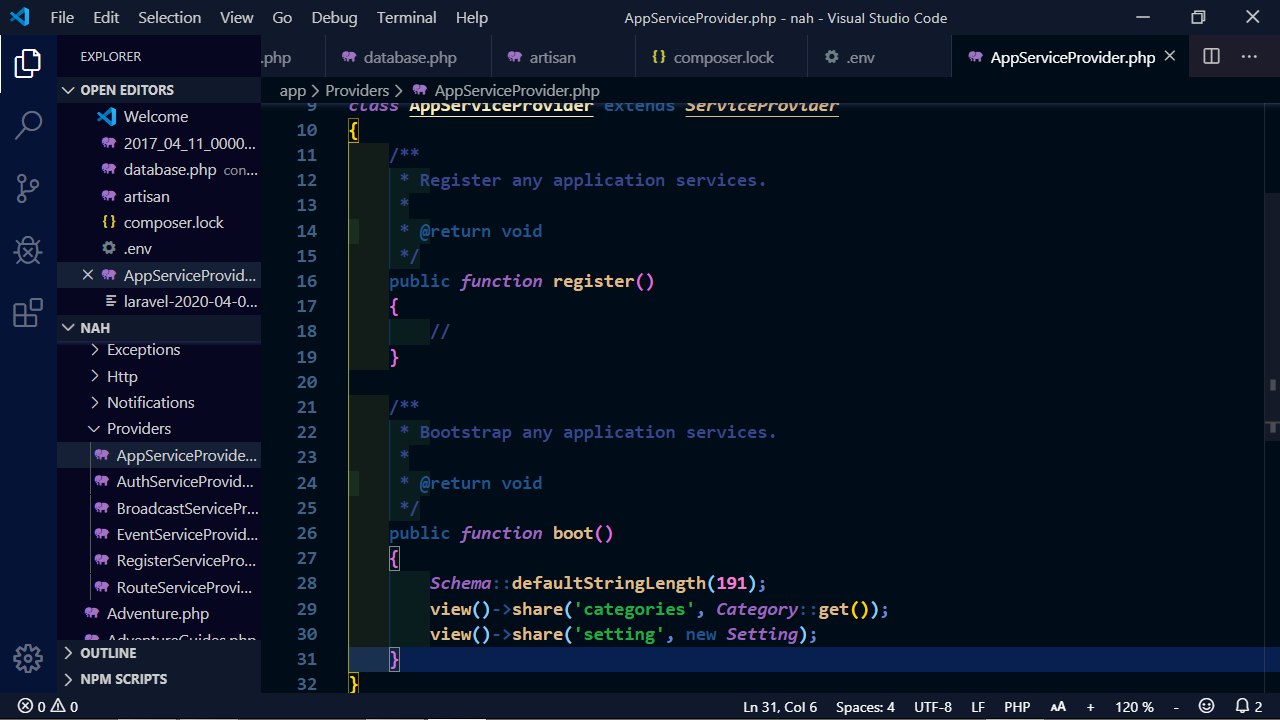Open RegisterServiceProvider file in tree

[159, 560]
